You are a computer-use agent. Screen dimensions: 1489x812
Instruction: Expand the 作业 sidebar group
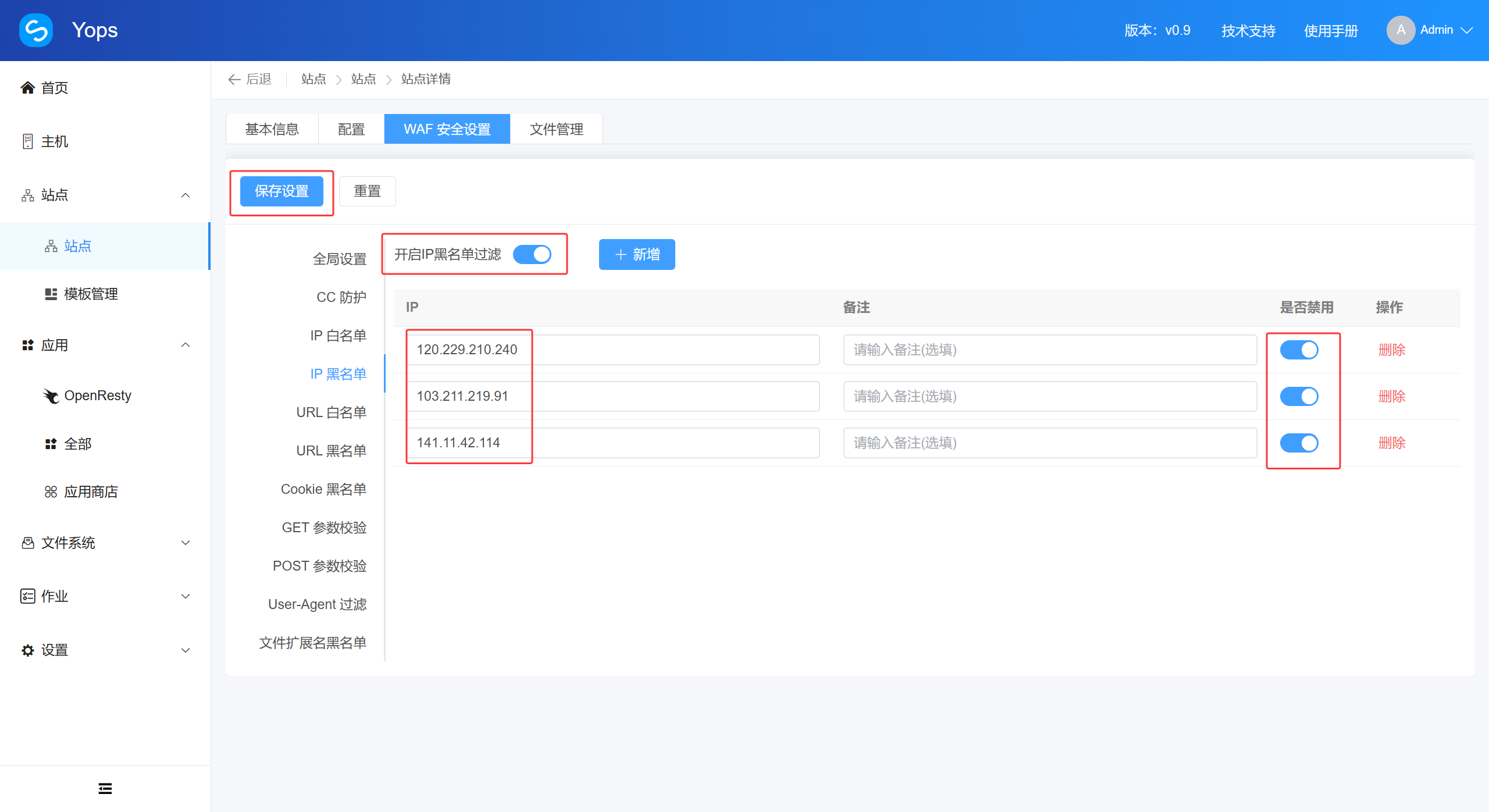click(x=186, y=596)
